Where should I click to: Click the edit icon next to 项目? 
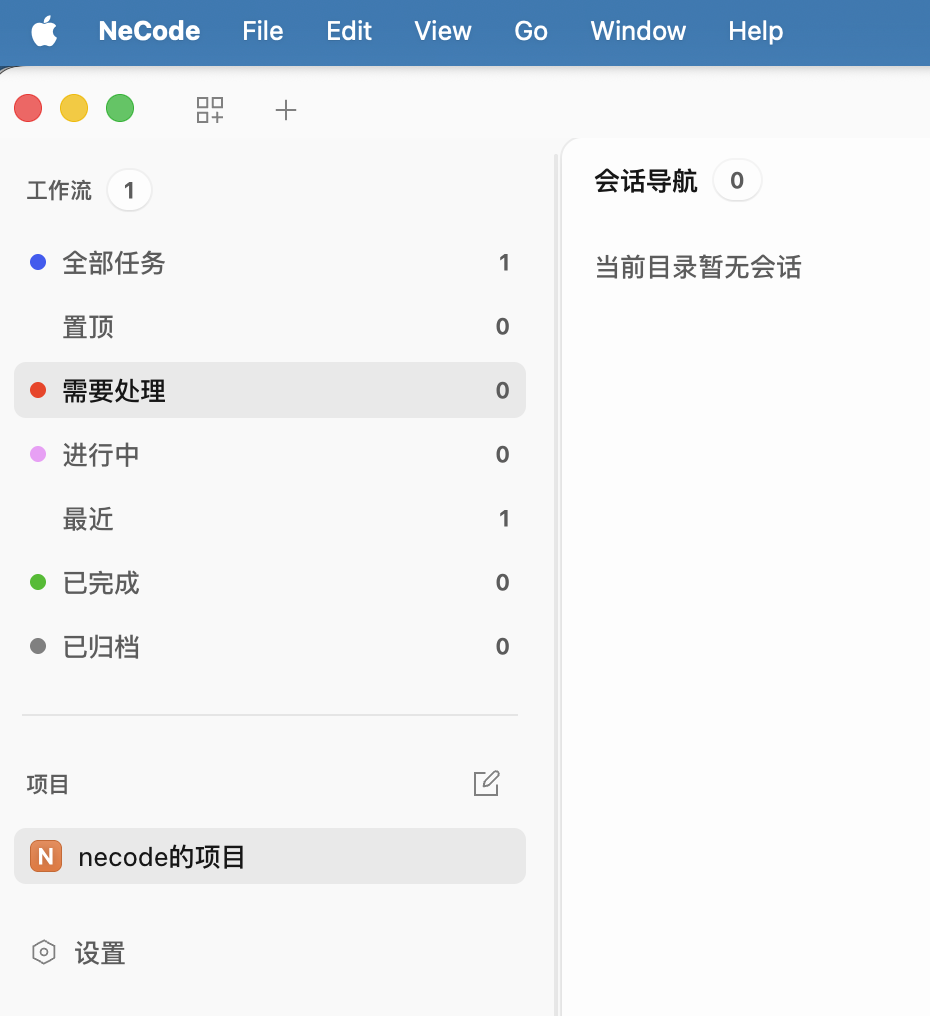point(486,783)
